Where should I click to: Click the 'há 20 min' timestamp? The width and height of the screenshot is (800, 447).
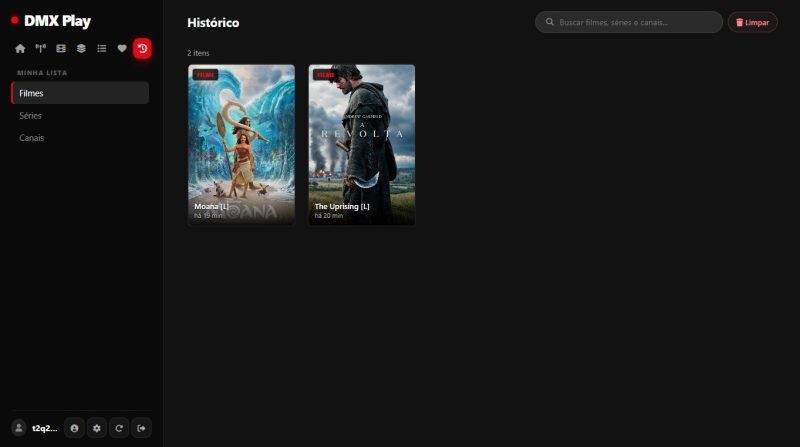(329, 216)
